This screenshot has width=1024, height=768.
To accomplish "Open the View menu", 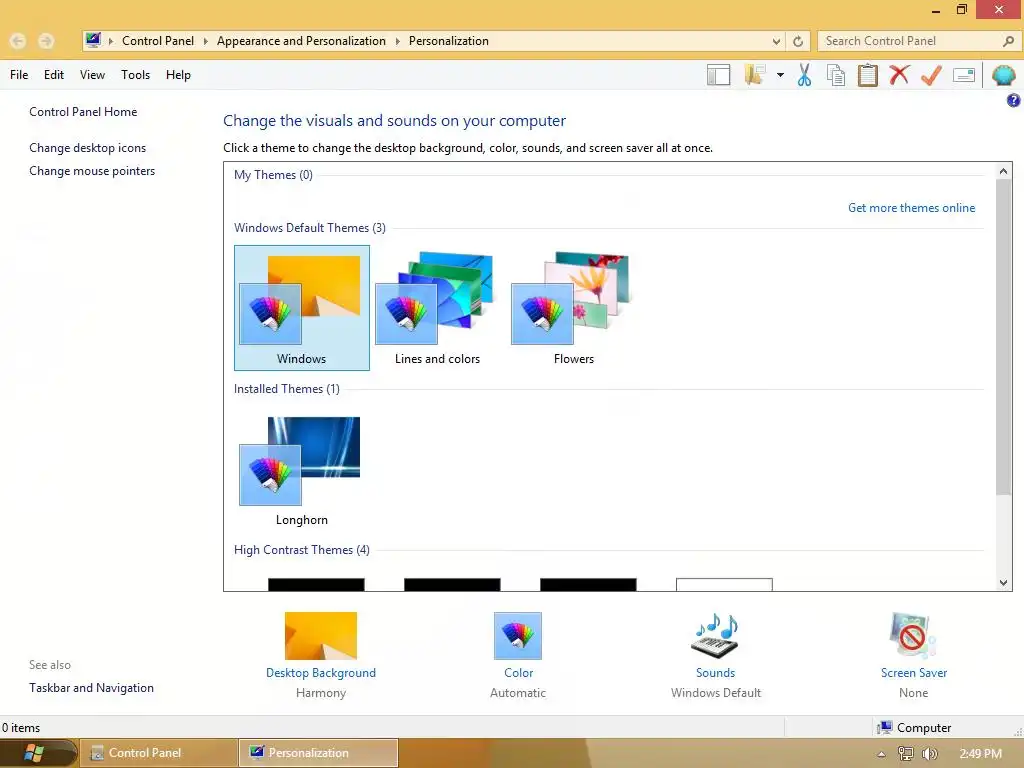I will click(x=92, y=75).
